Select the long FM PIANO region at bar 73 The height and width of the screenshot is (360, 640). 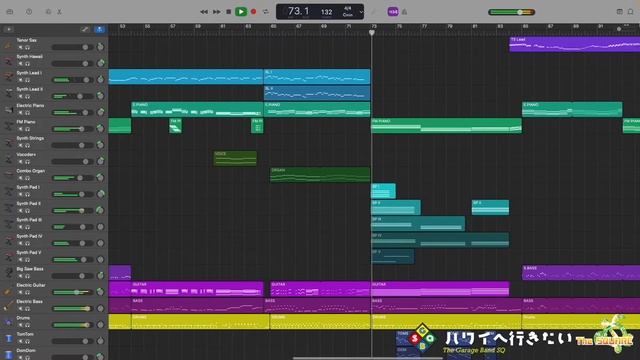pos(447,126)
